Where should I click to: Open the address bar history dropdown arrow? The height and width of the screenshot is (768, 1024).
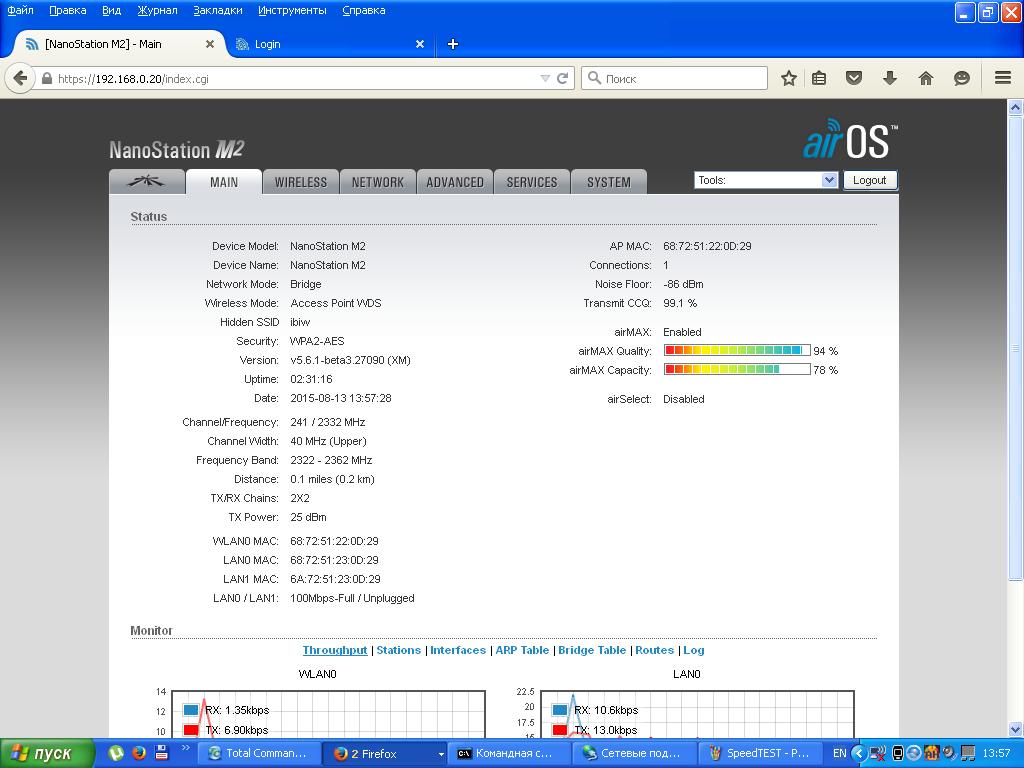545,79
